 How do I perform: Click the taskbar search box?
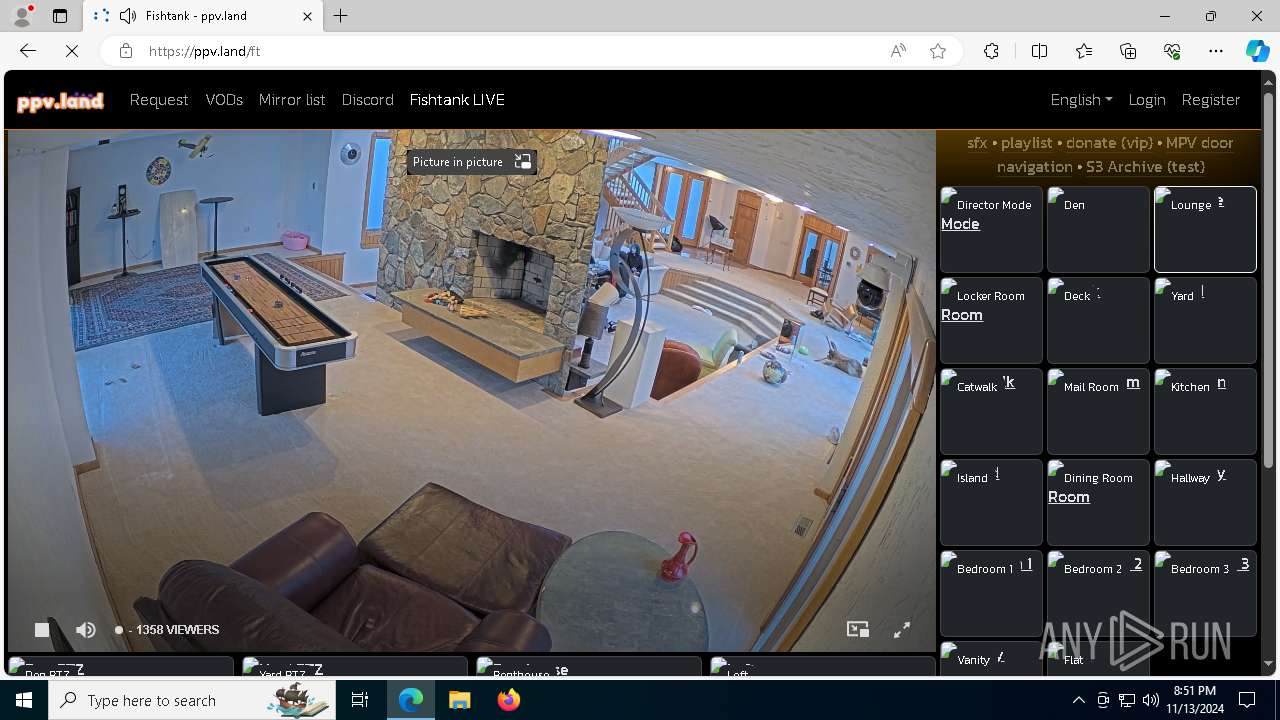point(192,700)
